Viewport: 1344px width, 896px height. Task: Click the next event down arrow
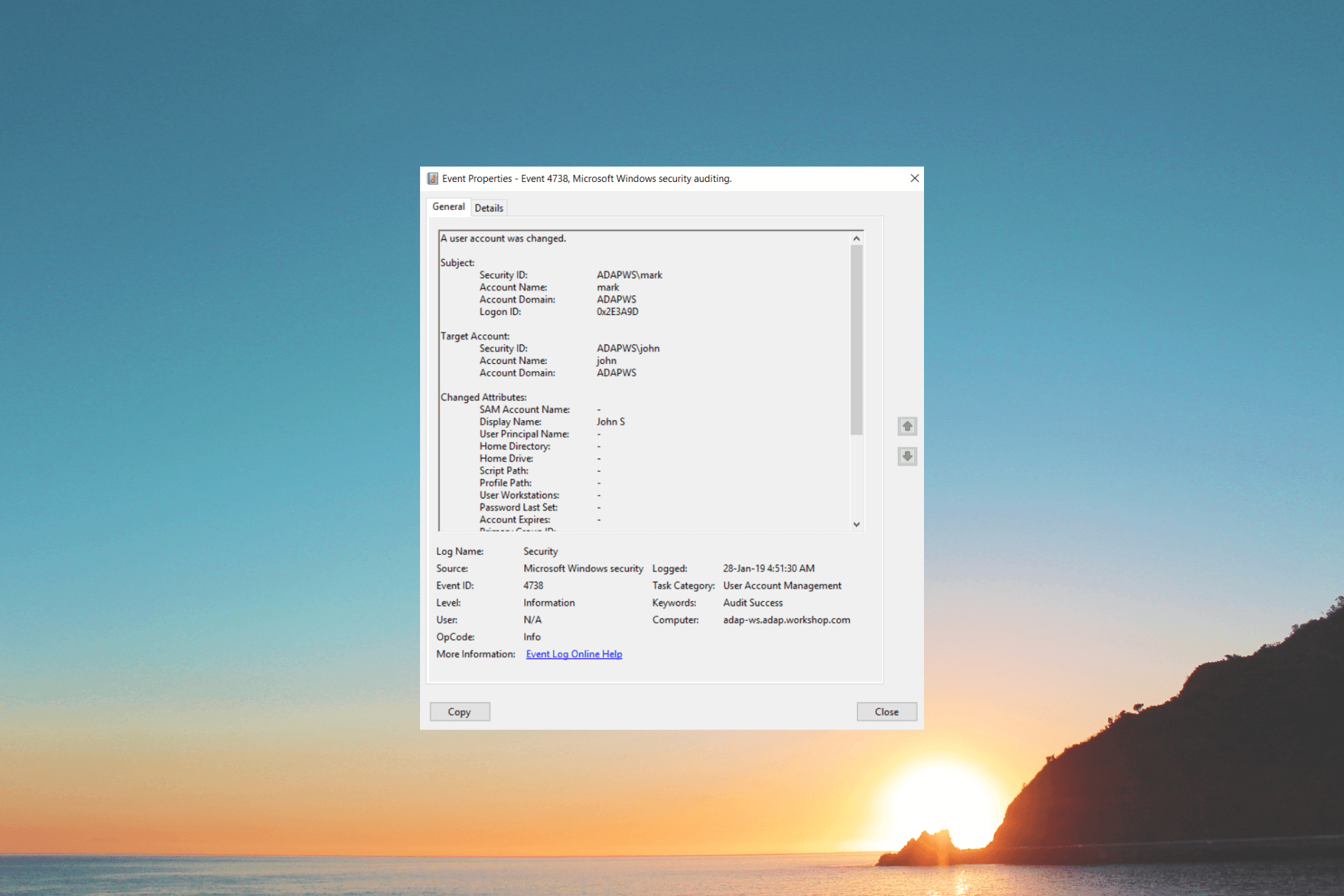907,456
